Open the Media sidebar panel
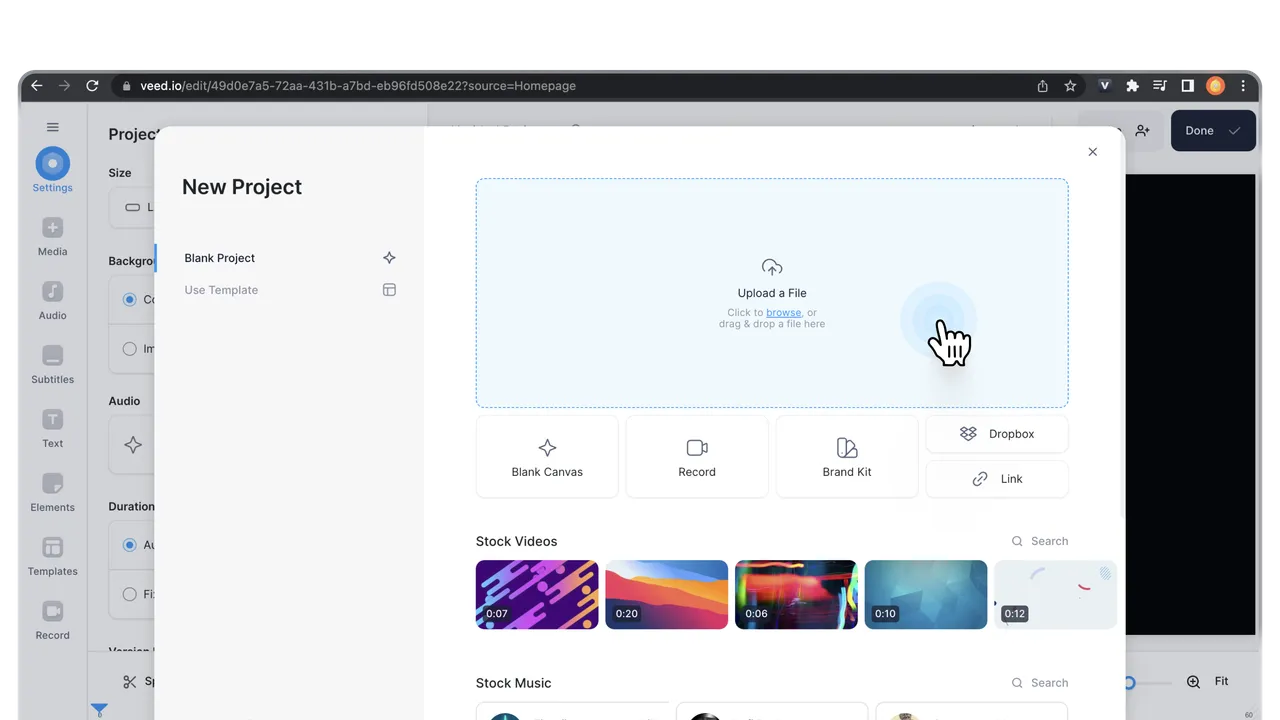Viewport: 1280px width, 720px height. click(52, 237)
